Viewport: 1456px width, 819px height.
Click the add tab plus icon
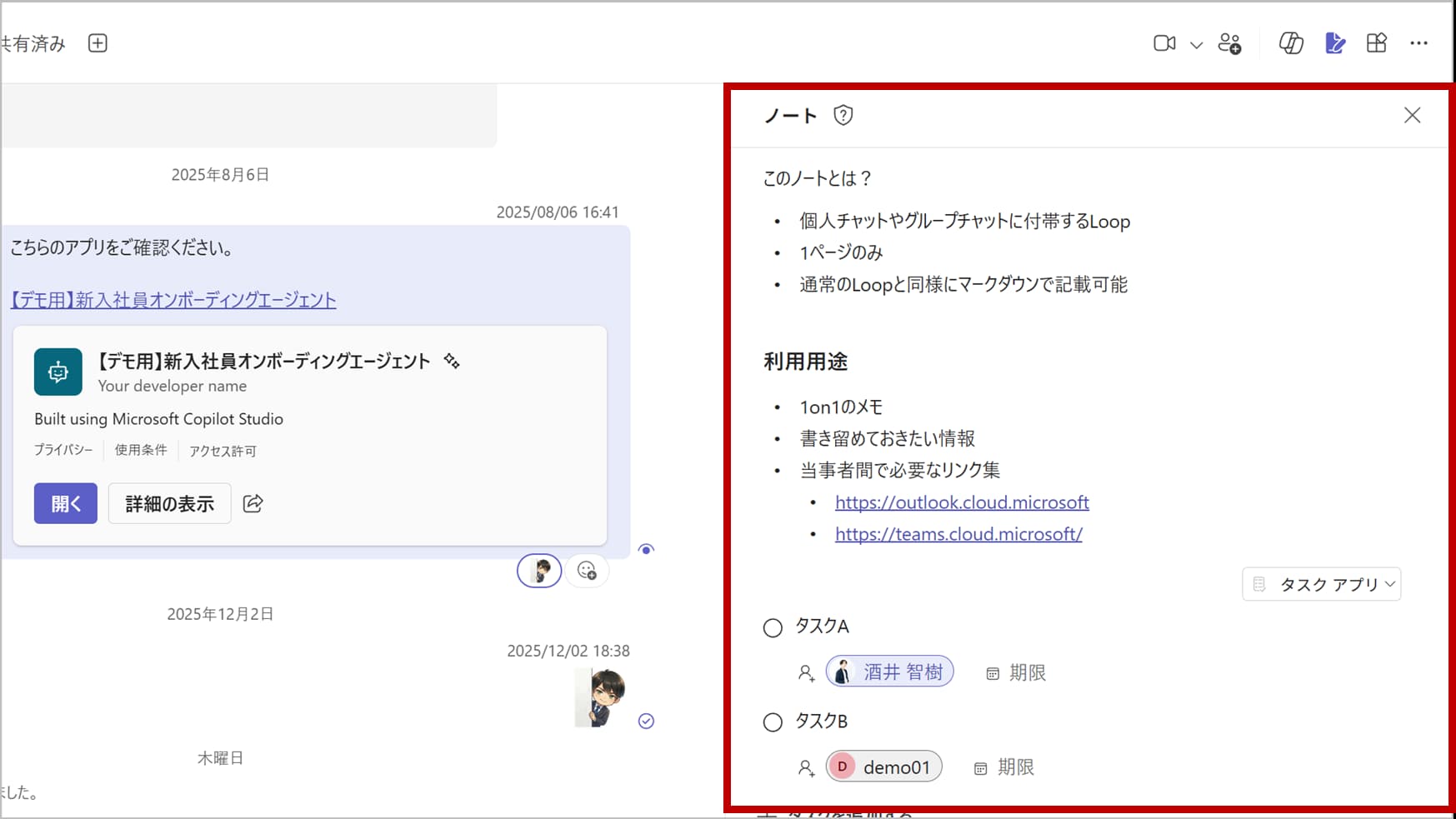[98, 43]
